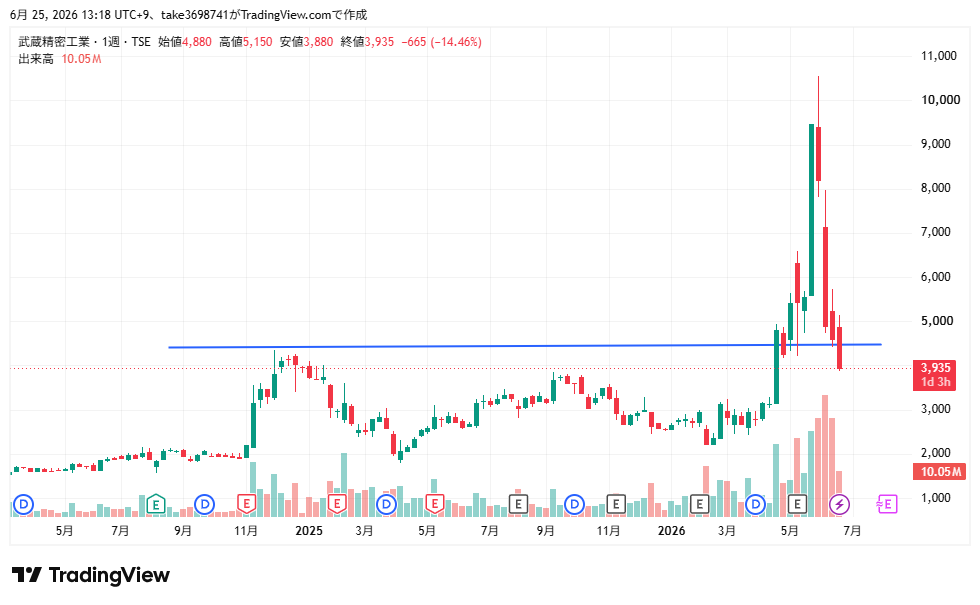Click the 始値4,880 open value
This screenshot has height=605, width=980.
[x=185, y=42]
